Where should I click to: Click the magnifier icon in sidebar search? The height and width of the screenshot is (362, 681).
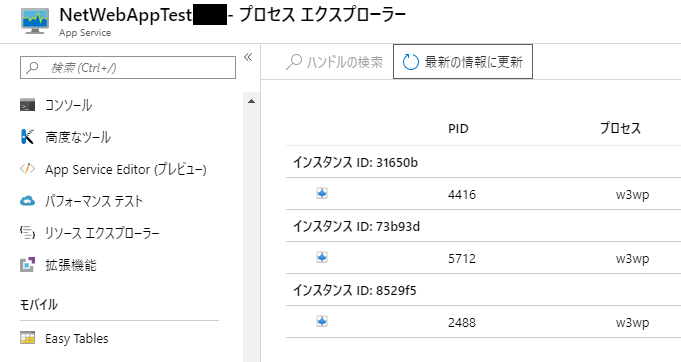tap(32, 68)
